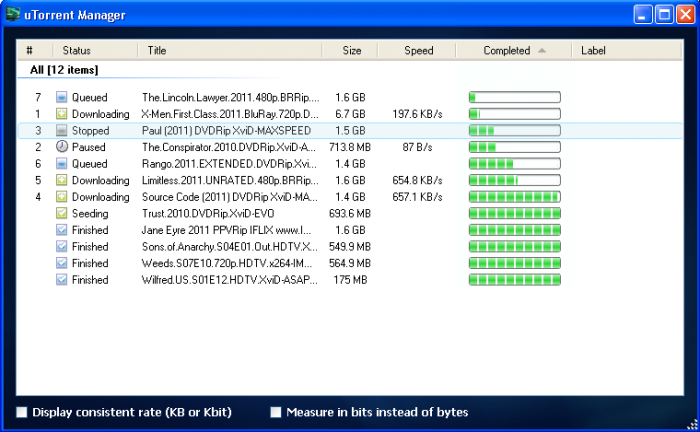
Task: Click the Queued icon for The.Lincoln.Lawyer row
Action: coord(62,97)
